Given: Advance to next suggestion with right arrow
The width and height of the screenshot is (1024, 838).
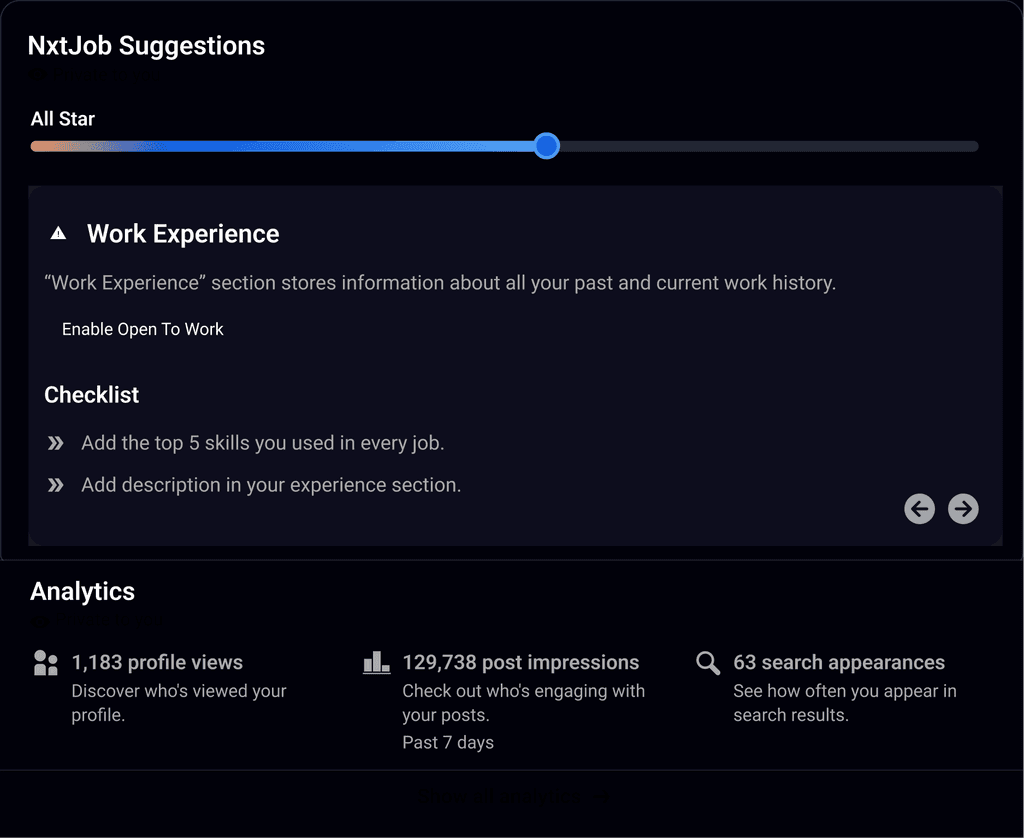Looking at the screenshot, I should 963,509.
